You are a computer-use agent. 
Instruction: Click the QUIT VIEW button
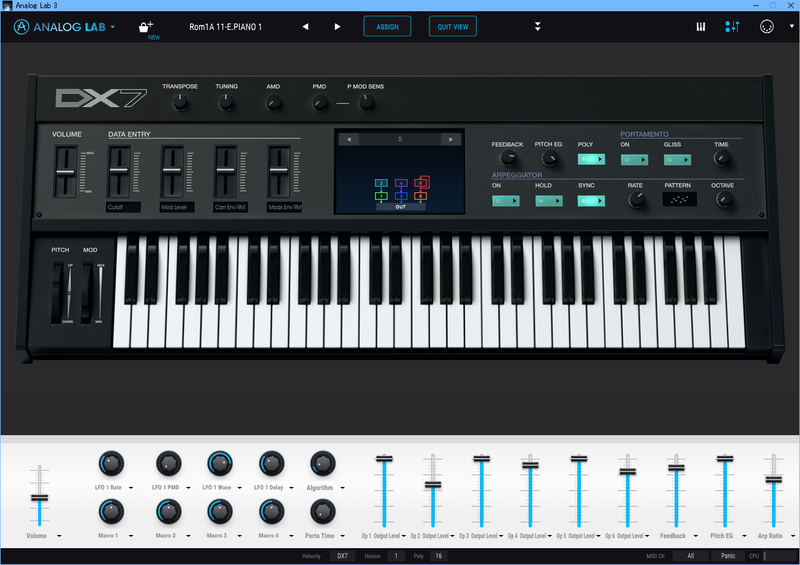click(x=453, y=27)
